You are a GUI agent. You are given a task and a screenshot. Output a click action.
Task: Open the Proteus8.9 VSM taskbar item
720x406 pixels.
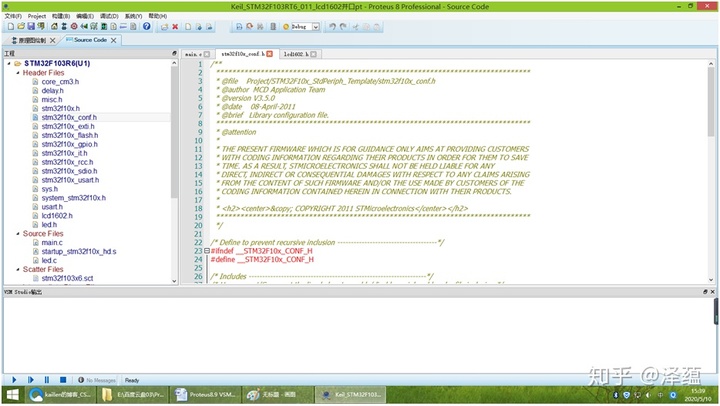point(207,395)
